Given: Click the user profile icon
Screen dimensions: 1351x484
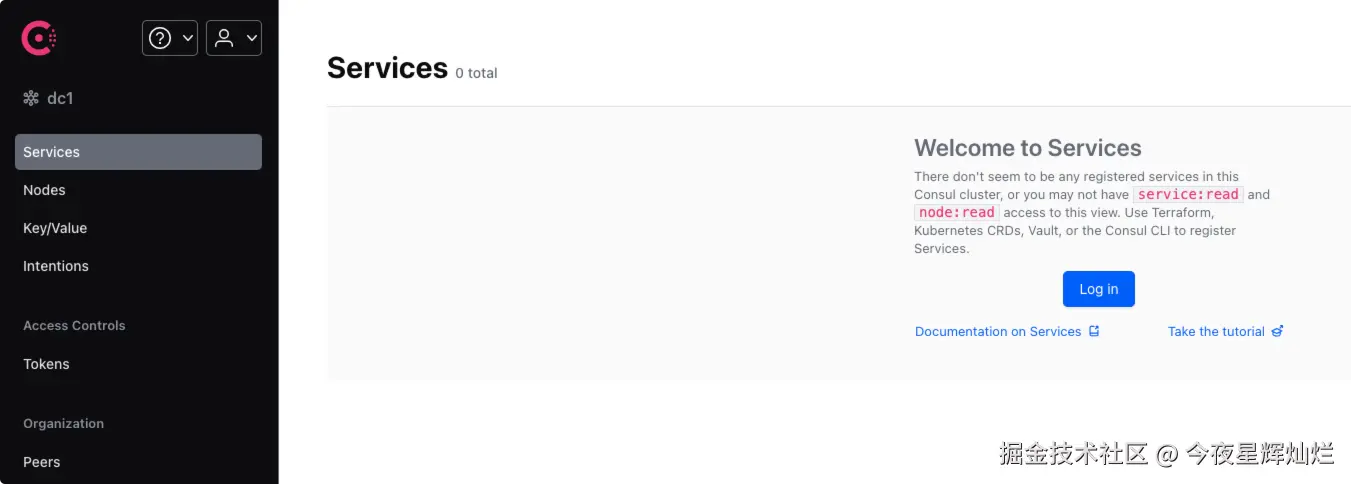Looking at the screenshot, I should coord(224,38).
